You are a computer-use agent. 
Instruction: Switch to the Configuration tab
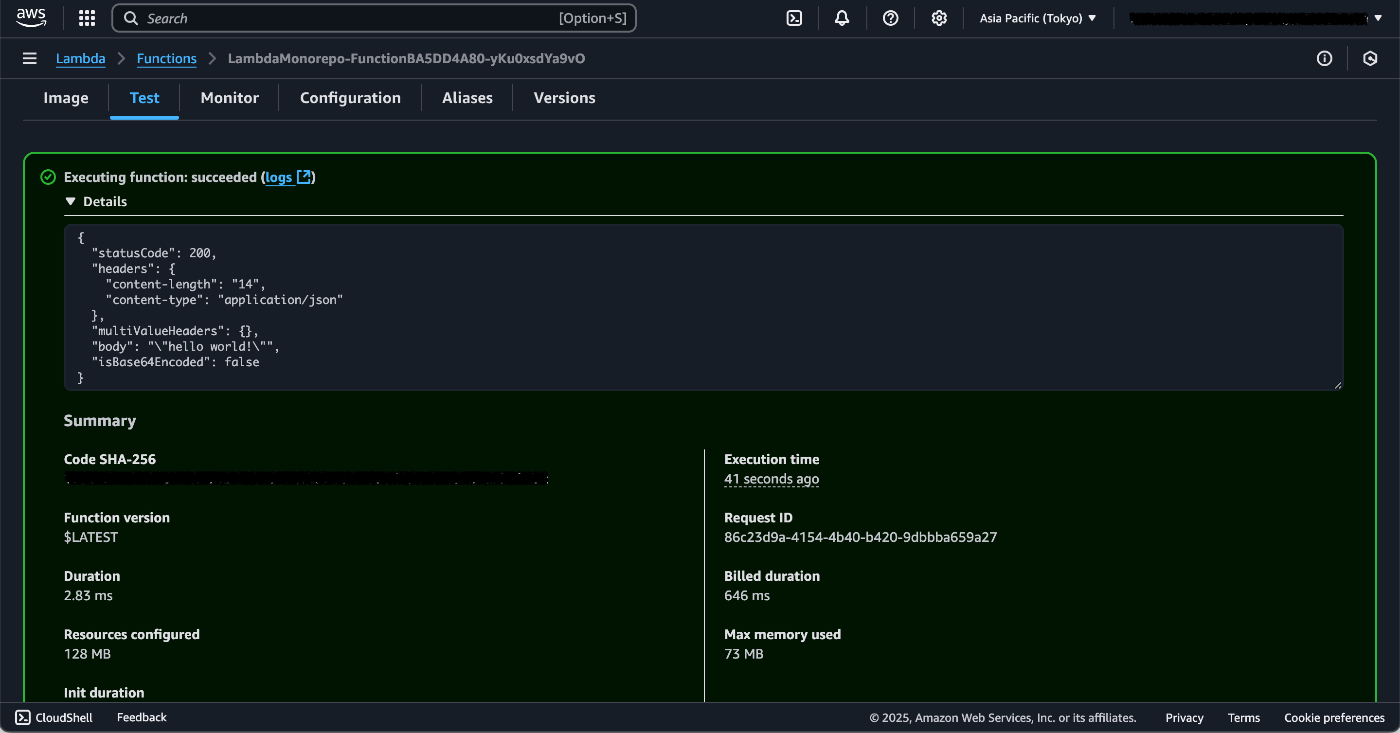350,97
